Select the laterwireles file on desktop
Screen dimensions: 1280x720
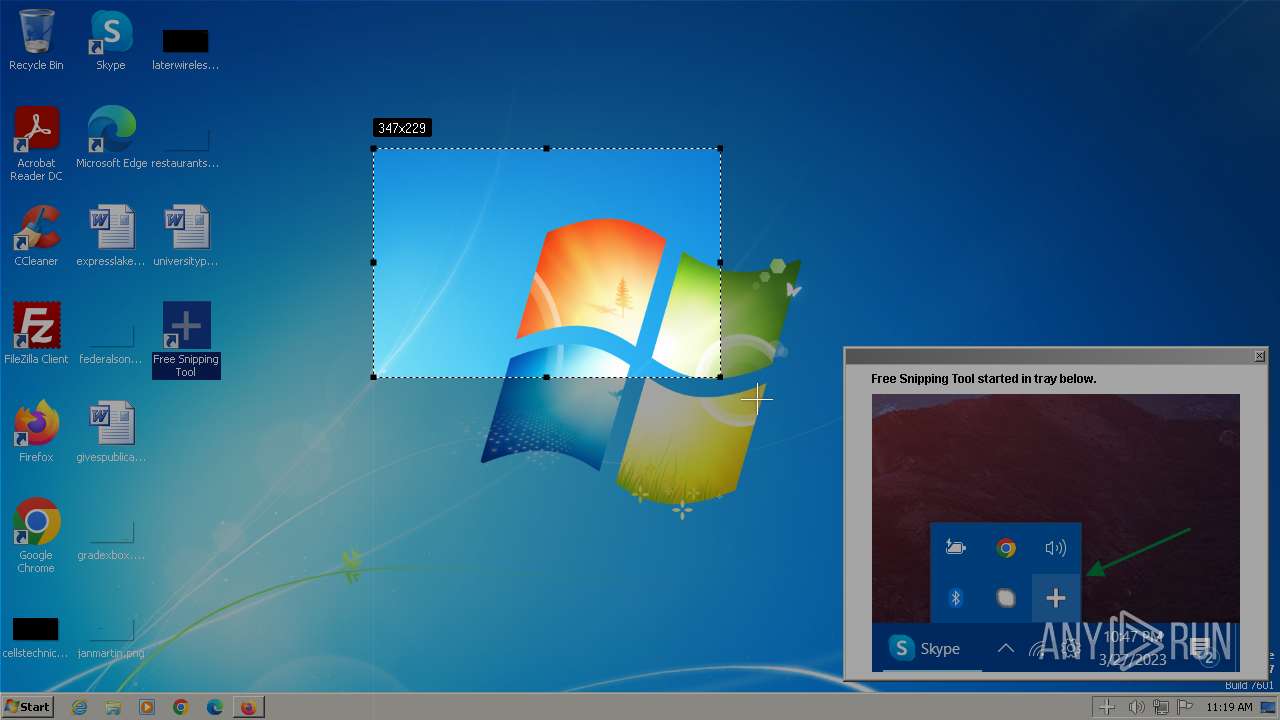186,49
